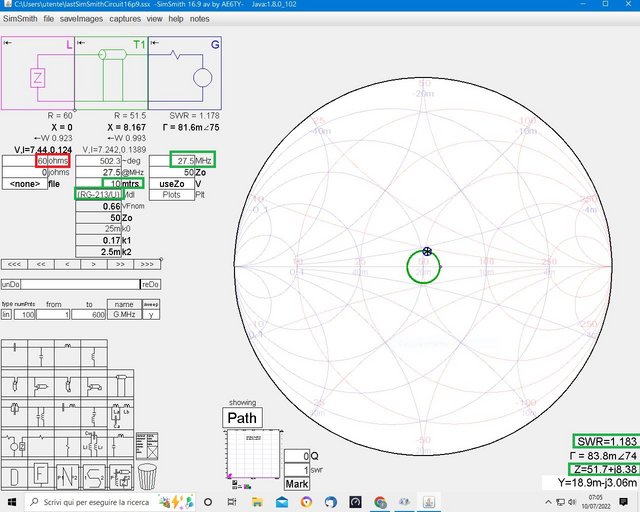This screenshot has height=512, width=640.
Task: Select the series C-L component icon
Action: tap(67, 412)
